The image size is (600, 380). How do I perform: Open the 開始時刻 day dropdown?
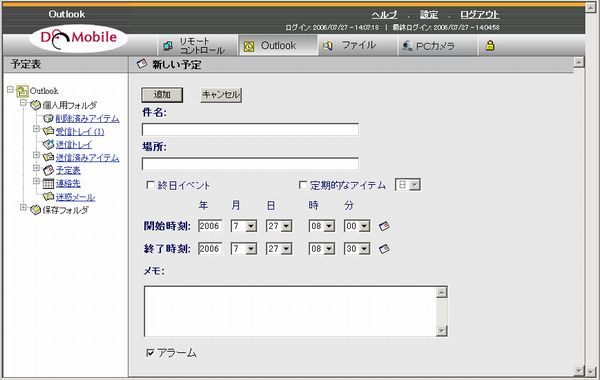279,226
